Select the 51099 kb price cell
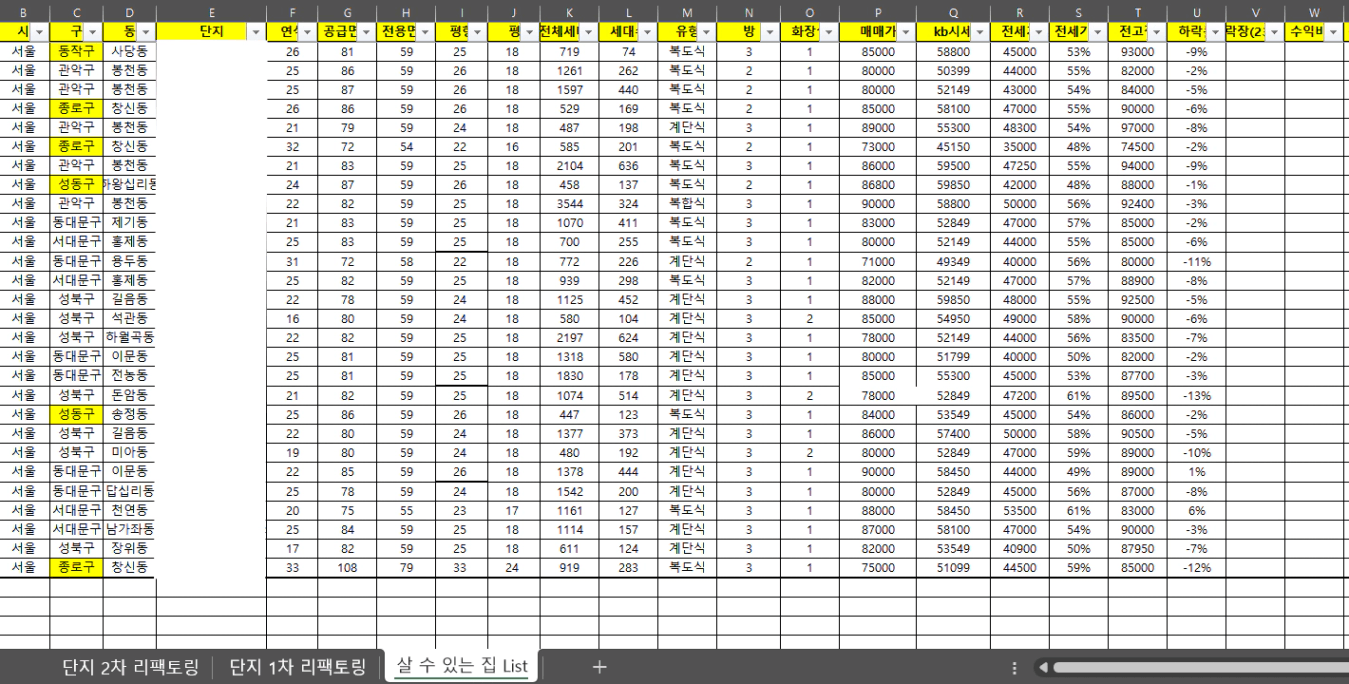 click(953, 566)
